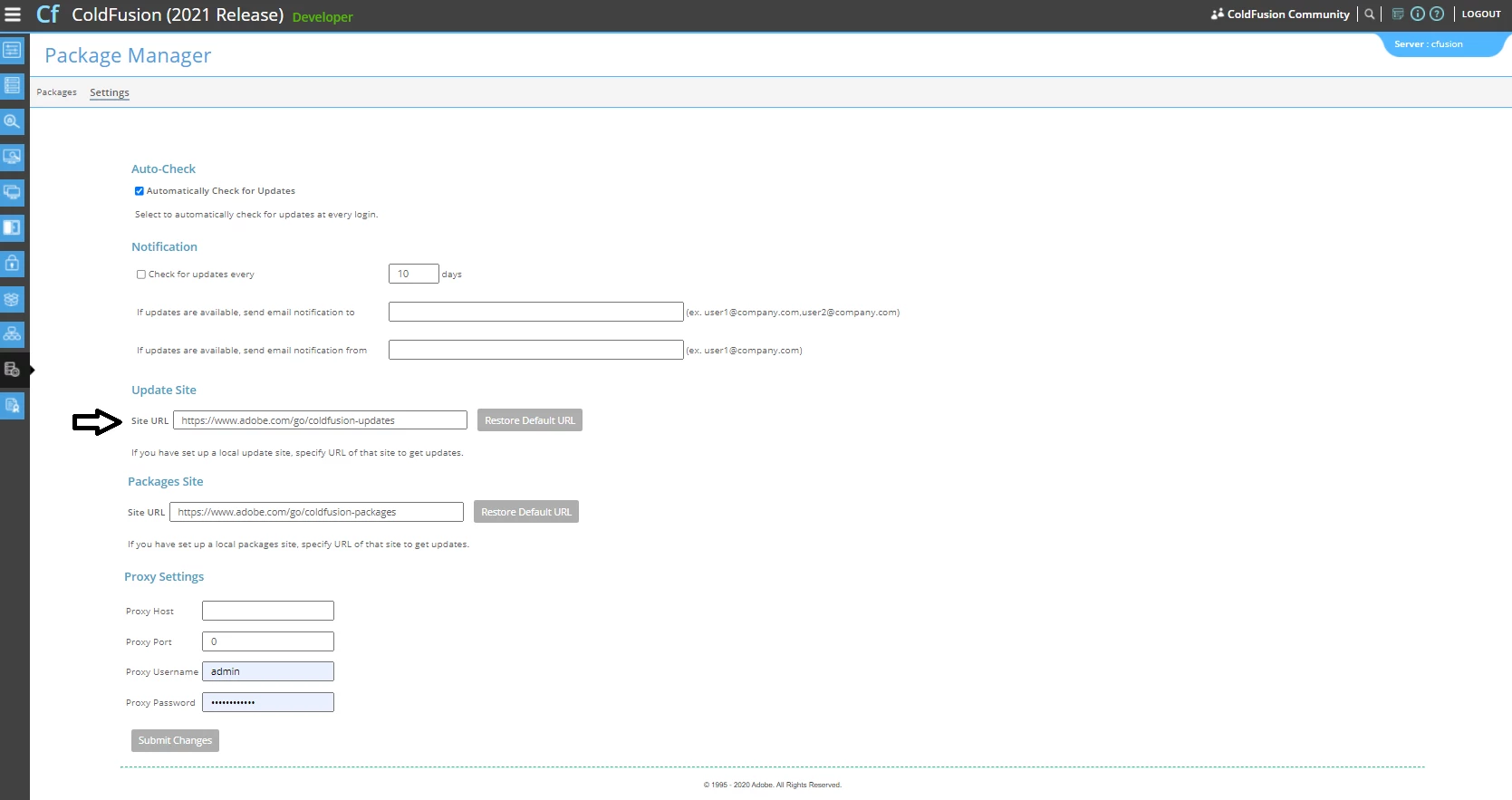Click the Submit Changes button
Image resolution: width=1512 pixels, height=800 pixels.
coord(175,740)
